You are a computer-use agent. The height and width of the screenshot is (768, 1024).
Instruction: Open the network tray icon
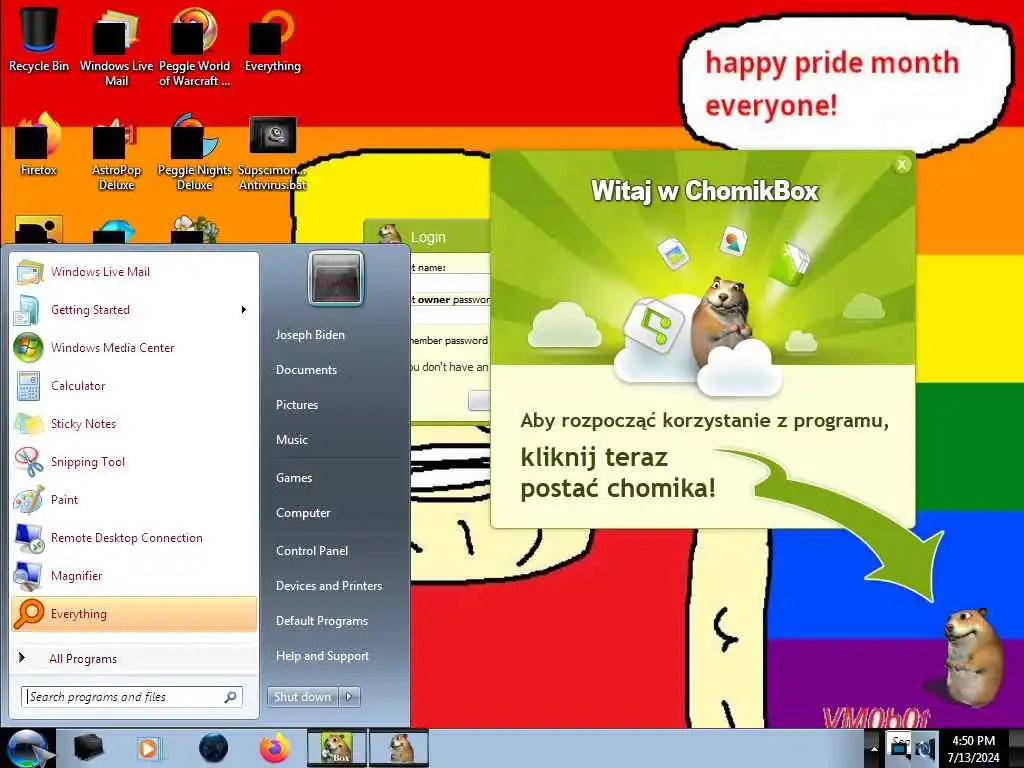(x=900, y=749)
